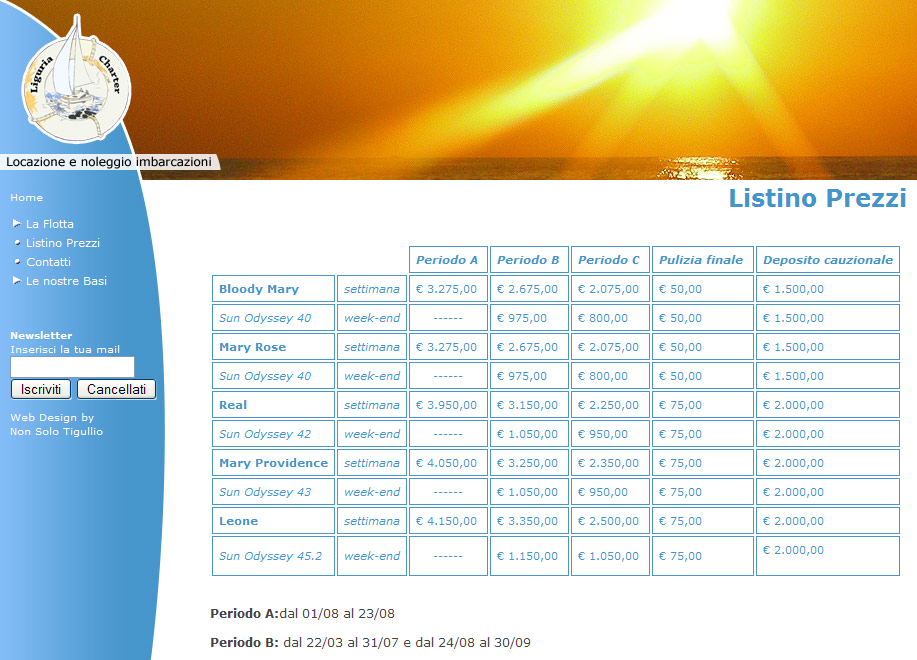Viewport: 917px width, 660px height.
Task: Click Sun Odyssey 45.2 price € 1.150,00
Action: click(529, 556)
